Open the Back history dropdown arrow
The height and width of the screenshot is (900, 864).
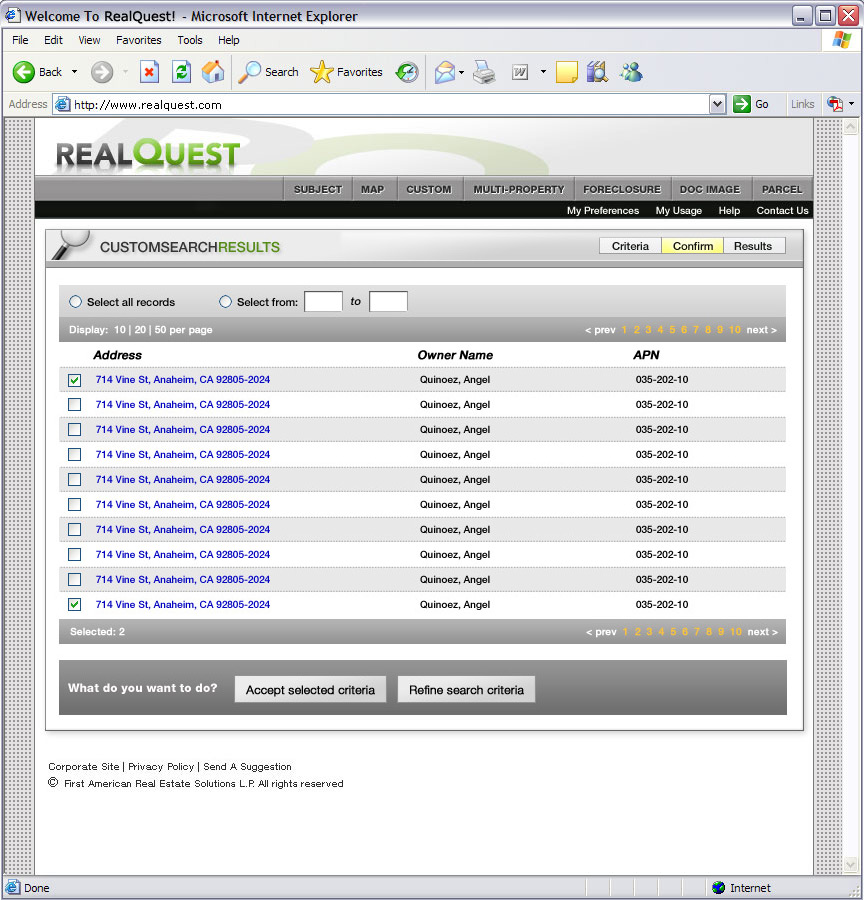click(74, 72)
